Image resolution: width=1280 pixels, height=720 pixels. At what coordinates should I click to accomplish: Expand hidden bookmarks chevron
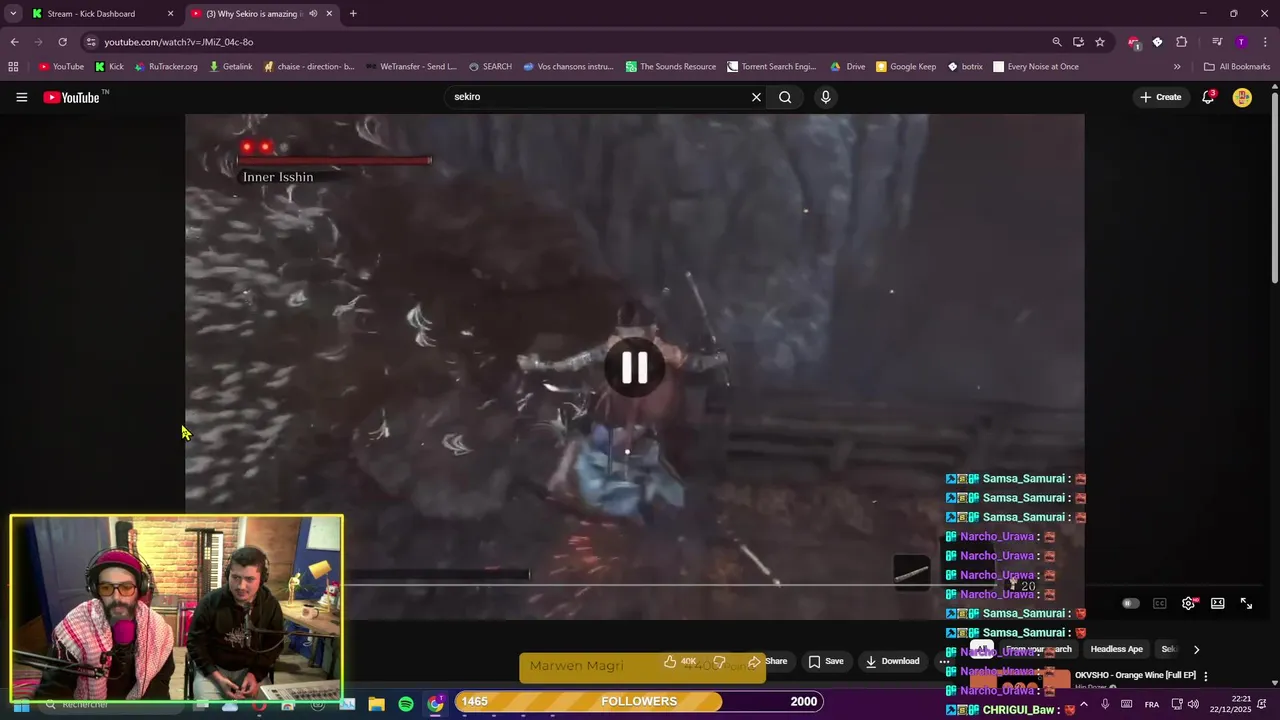(x=1177, y=67)
